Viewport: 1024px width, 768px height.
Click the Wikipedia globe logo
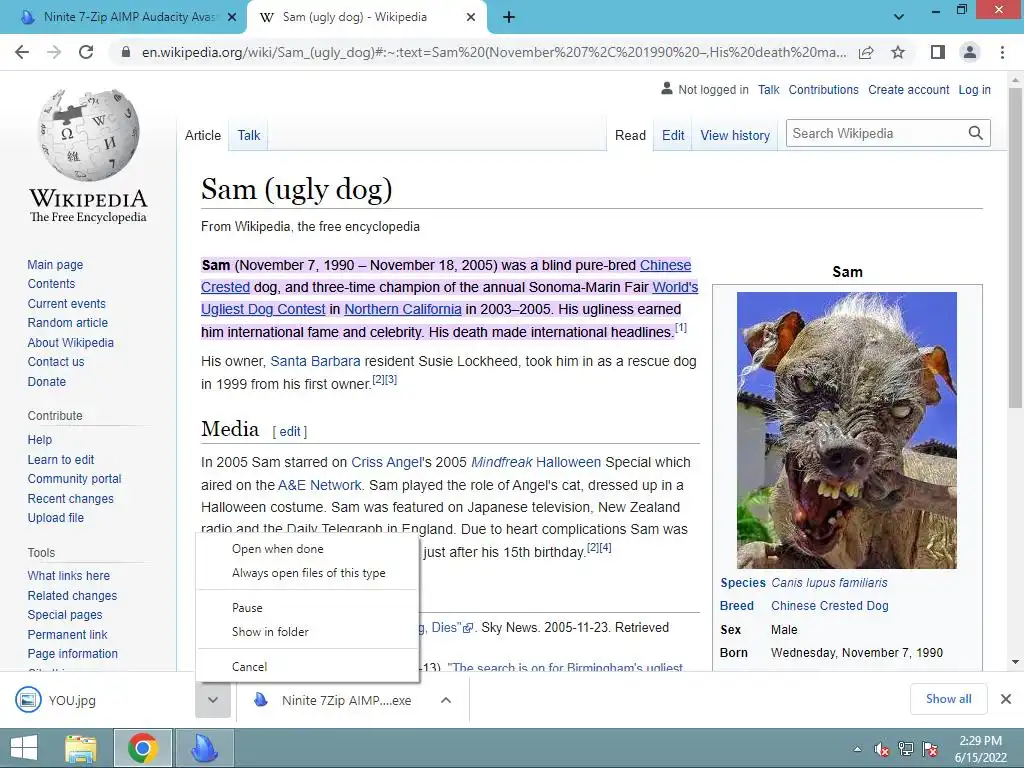click(x=88, y=135)
